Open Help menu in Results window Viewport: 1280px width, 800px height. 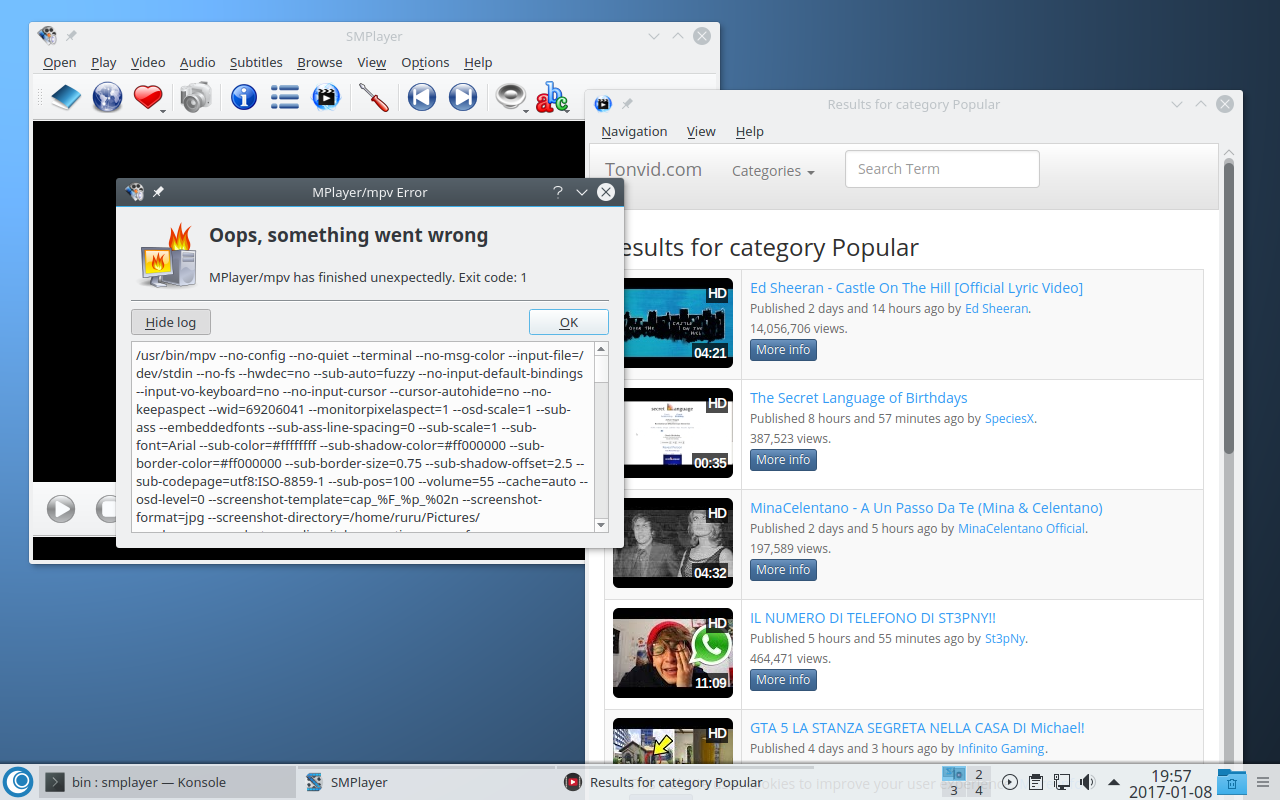(x=749, y=131)
